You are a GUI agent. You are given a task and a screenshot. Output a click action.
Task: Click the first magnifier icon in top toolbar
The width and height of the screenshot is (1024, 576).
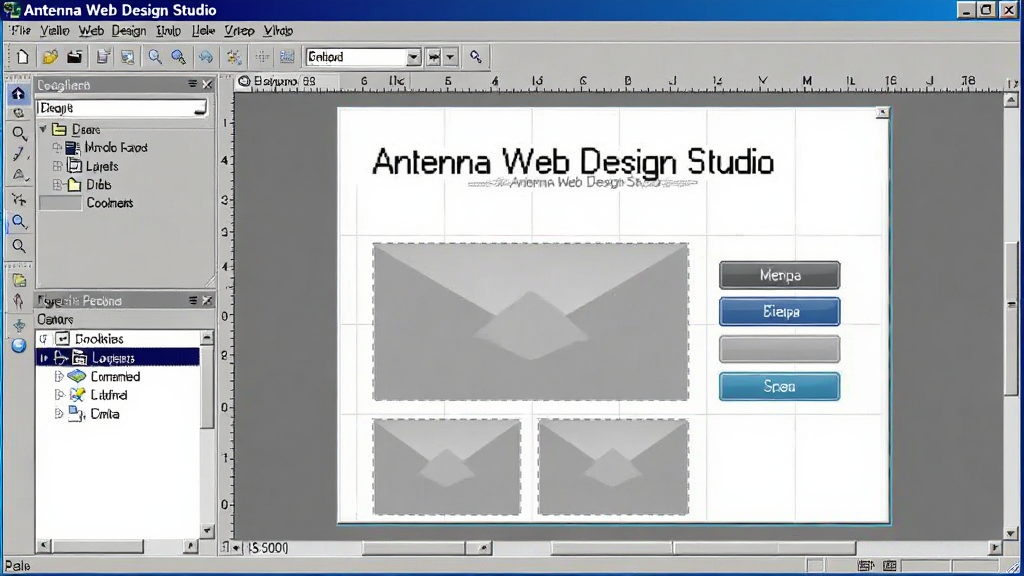point(155,57)
